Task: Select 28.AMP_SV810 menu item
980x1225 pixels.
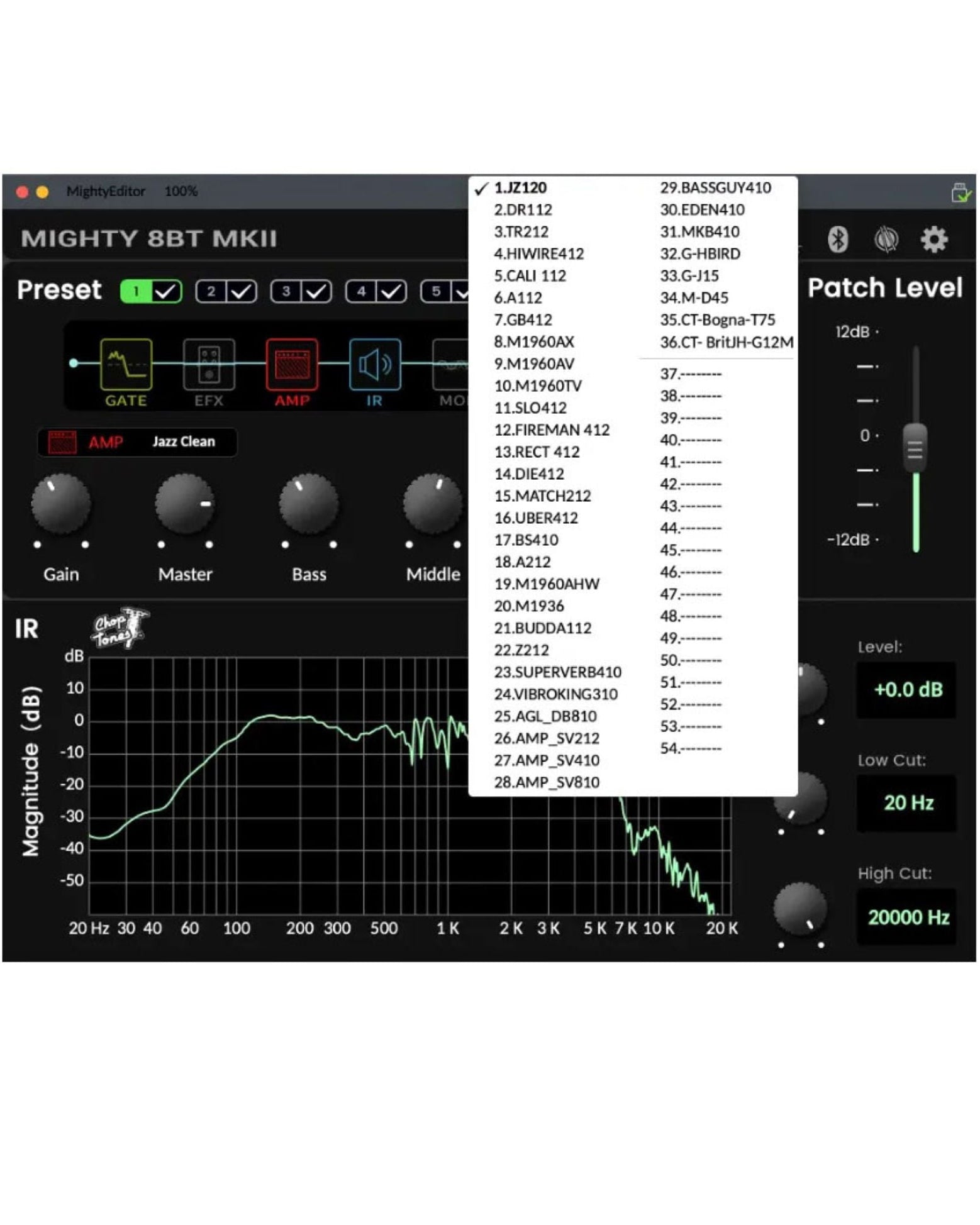Action: tap(547, 782)
